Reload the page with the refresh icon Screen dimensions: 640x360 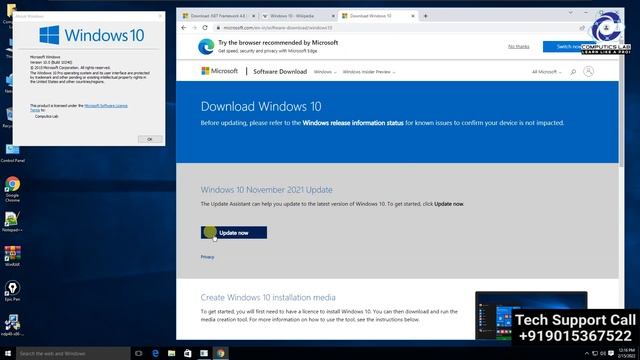[x=205, y=28]
